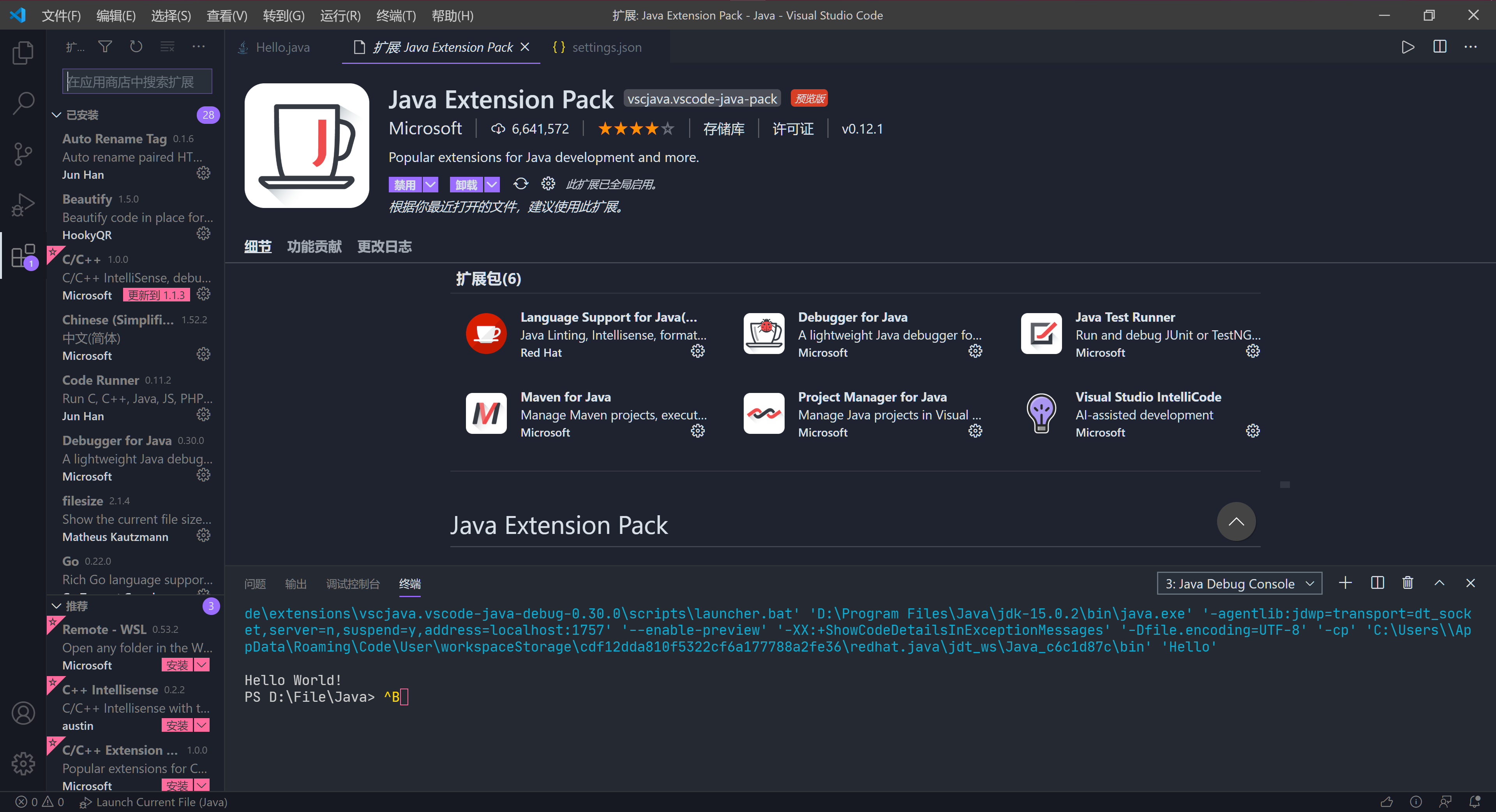Viewport: 1496px width, 812px height.
Task: Open install dropdown for C++ Intellisense
Action: click(201, 726)
